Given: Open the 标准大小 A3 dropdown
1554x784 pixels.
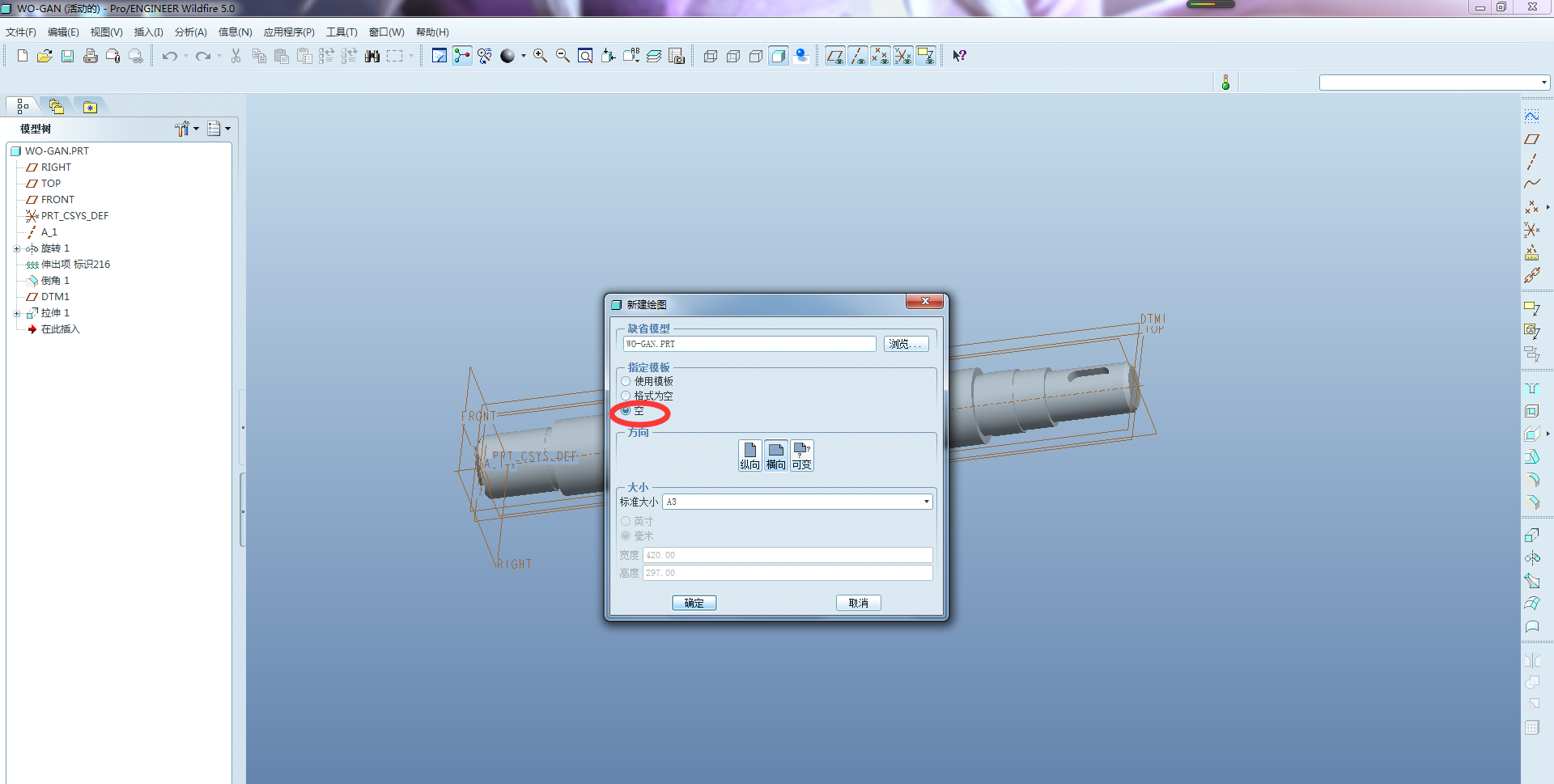Looking at the screenshot, I should [x=797, y=502].
